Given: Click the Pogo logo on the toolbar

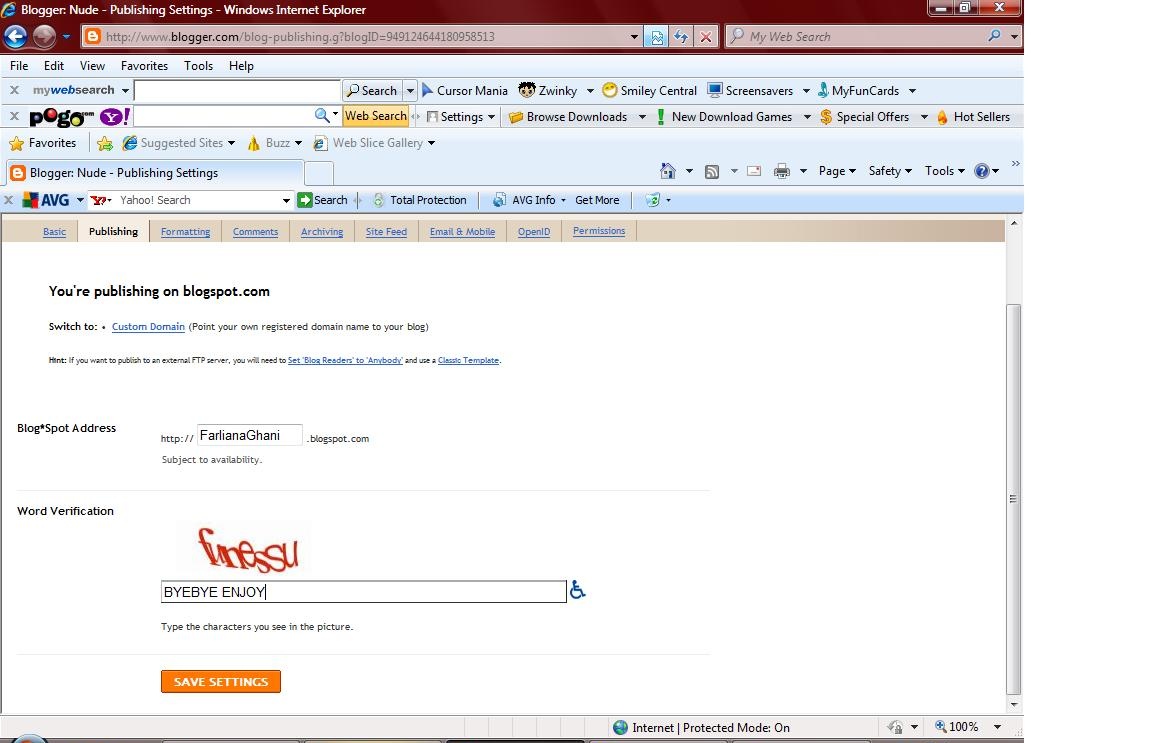Looking at the screenshot, I should click(x=61, y=118).
